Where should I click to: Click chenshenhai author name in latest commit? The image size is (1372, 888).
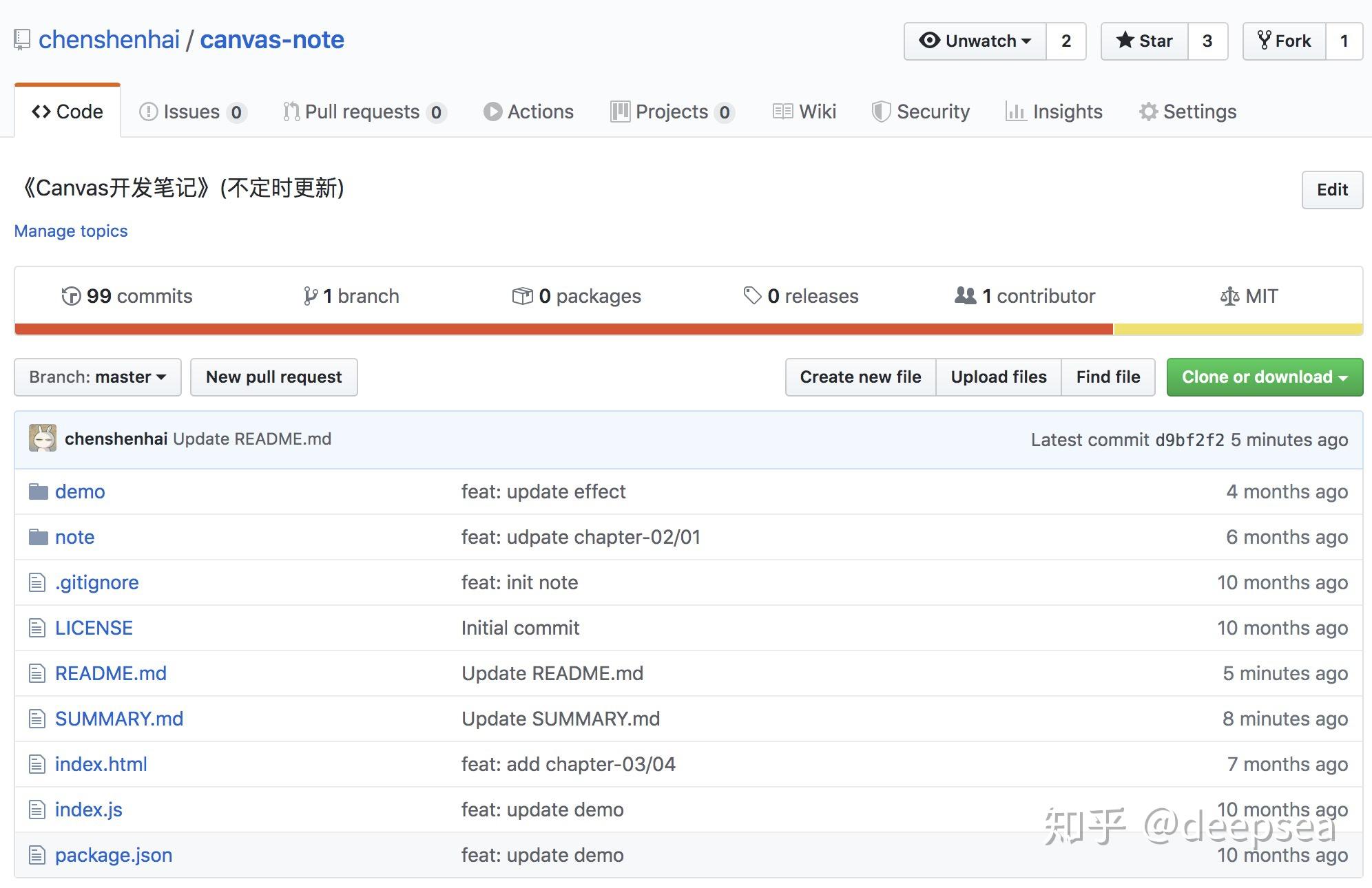tap(116, 438)
